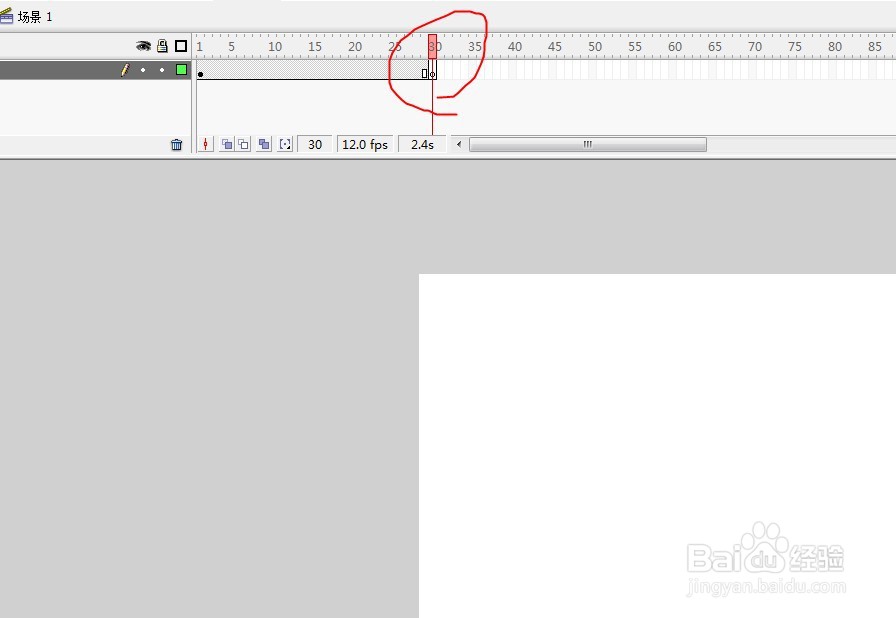Screen dimensions: 896x618
Task: Click frame number 55 on timeline ruler
Action: point(635,47)
